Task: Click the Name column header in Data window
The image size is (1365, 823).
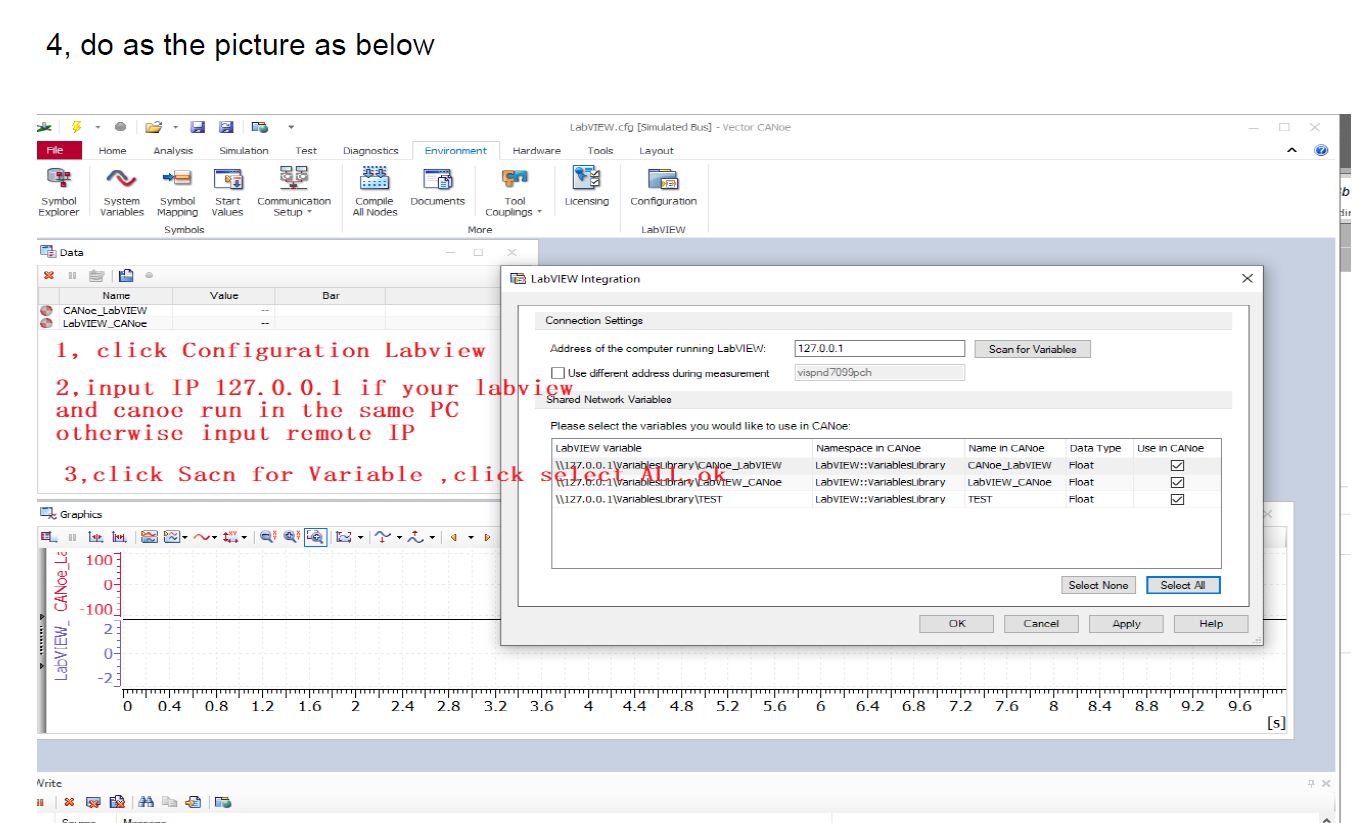Action: pos(116,296)
